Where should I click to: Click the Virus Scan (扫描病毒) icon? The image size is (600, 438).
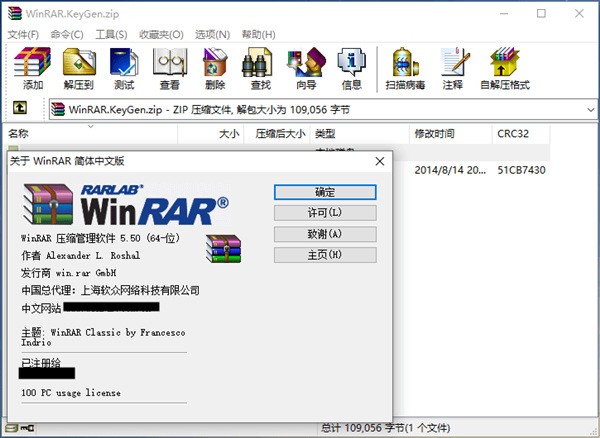pos(405,62)
